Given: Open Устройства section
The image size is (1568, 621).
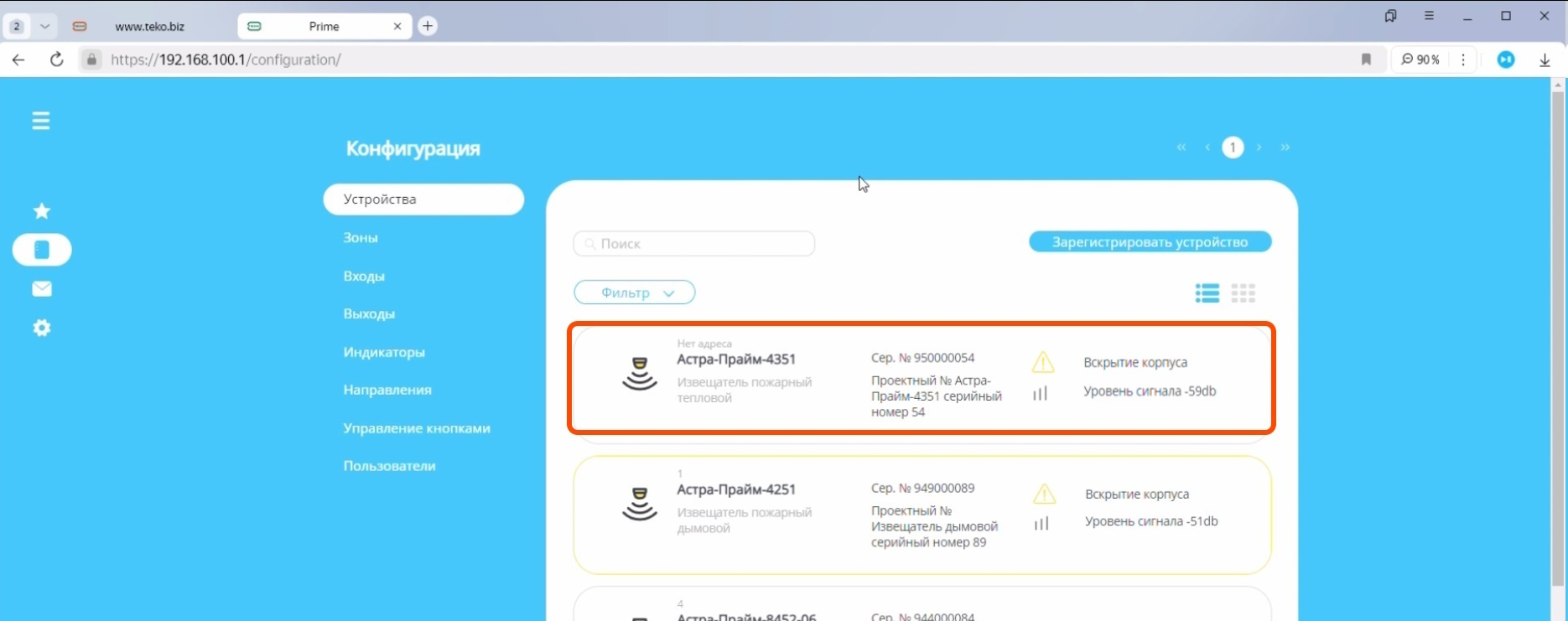Looking at the screenshot, I should click(x=423, y=199).
